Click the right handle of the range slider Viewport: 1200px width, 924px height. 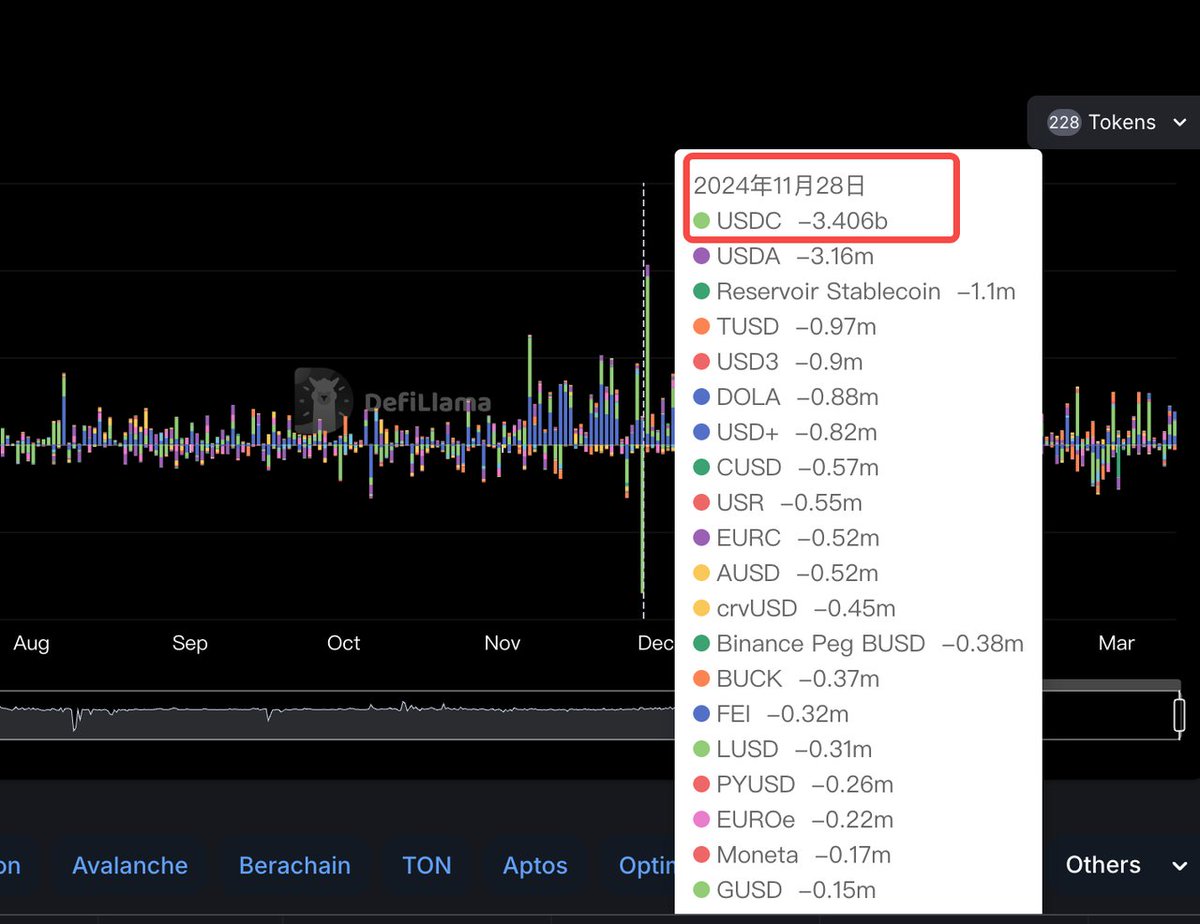click(x=1179, y=715)
